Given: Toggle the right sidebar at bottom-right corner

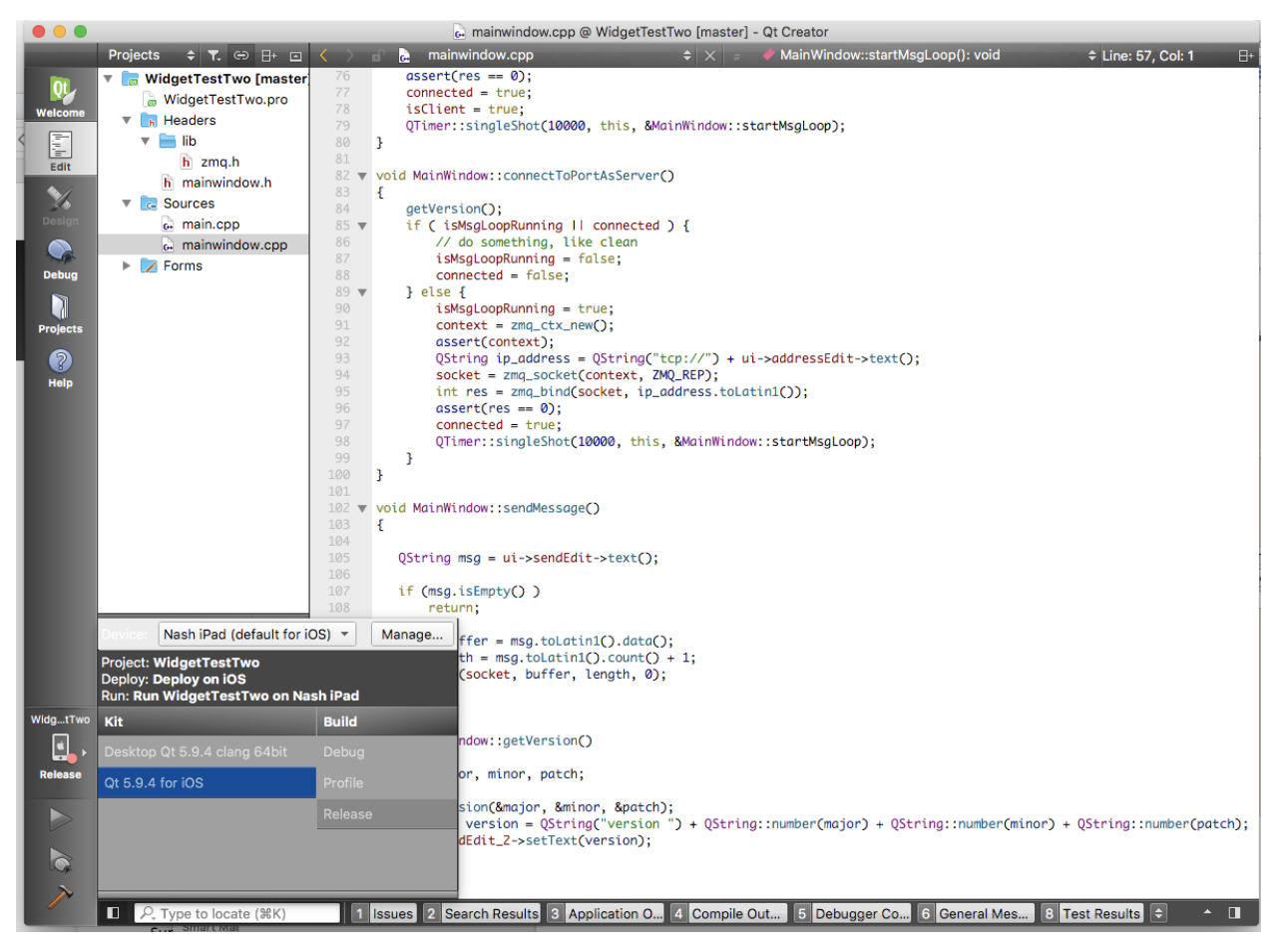Looking at the screenshot, I should [1234, 913].
